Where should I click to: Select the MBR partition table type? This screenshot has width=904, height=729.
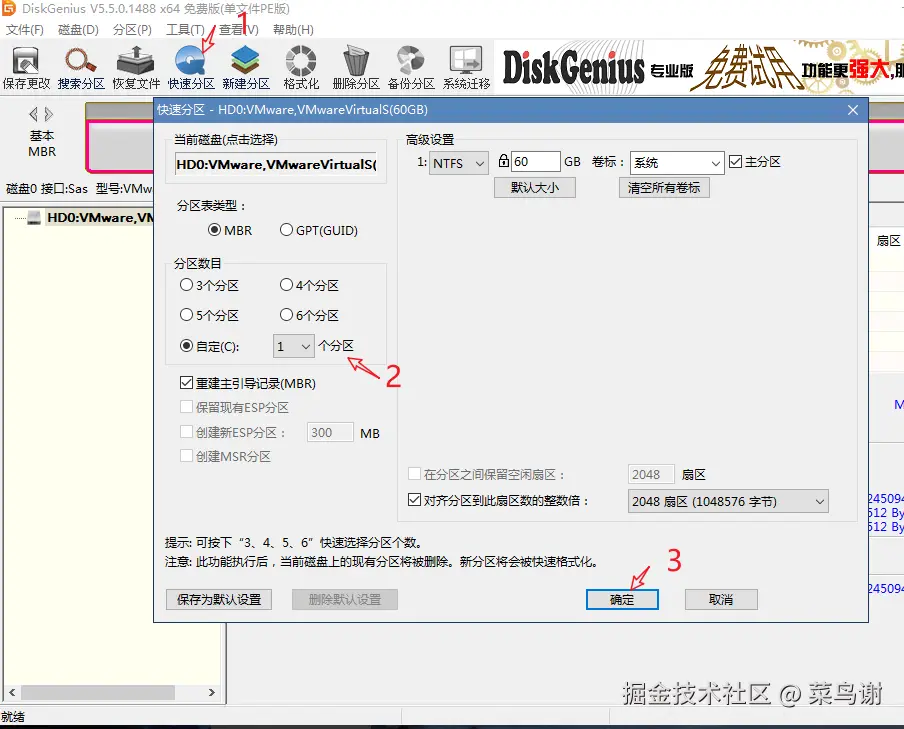[x=230, y=230]
